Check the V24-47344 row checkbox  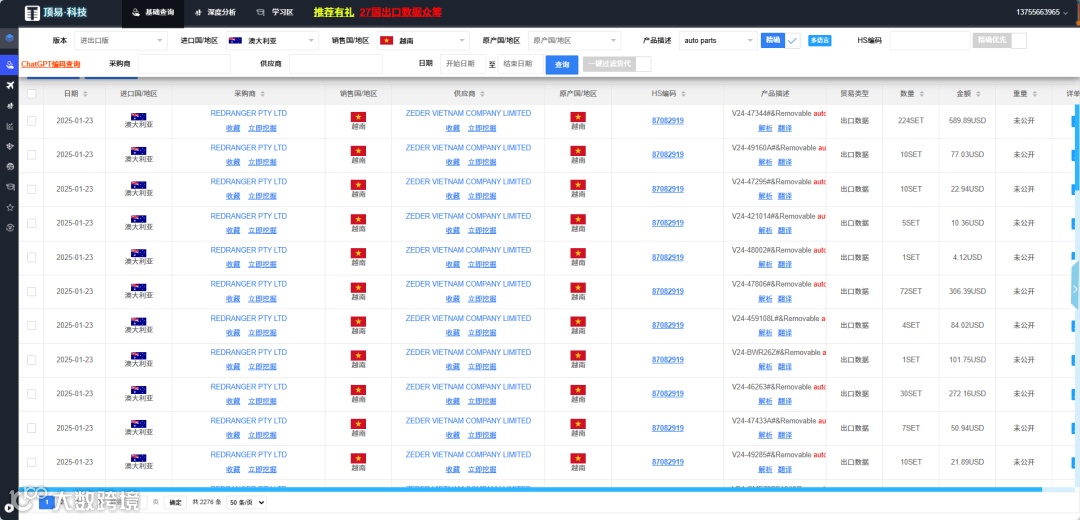coord(32,121)
